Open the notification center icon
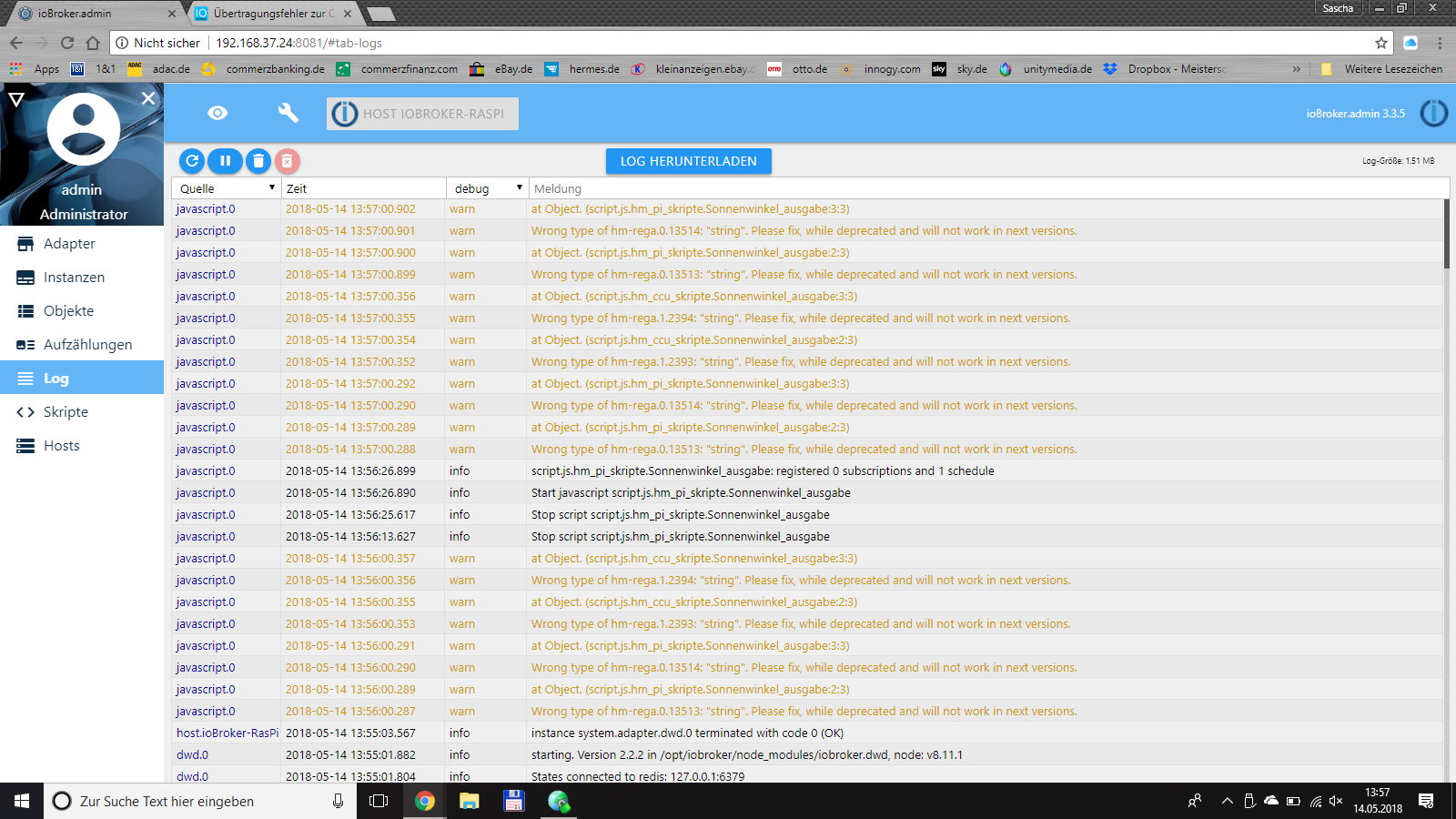This screenshot has width=1456, height=819. click(x=1426, y=801)
